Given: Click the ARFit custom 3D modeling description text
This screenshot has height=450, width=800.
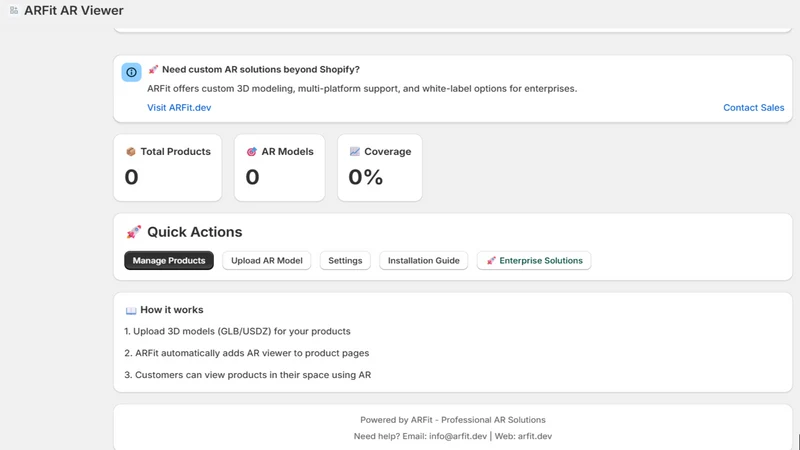Looking at the screenshot, I should coord(362,89).
